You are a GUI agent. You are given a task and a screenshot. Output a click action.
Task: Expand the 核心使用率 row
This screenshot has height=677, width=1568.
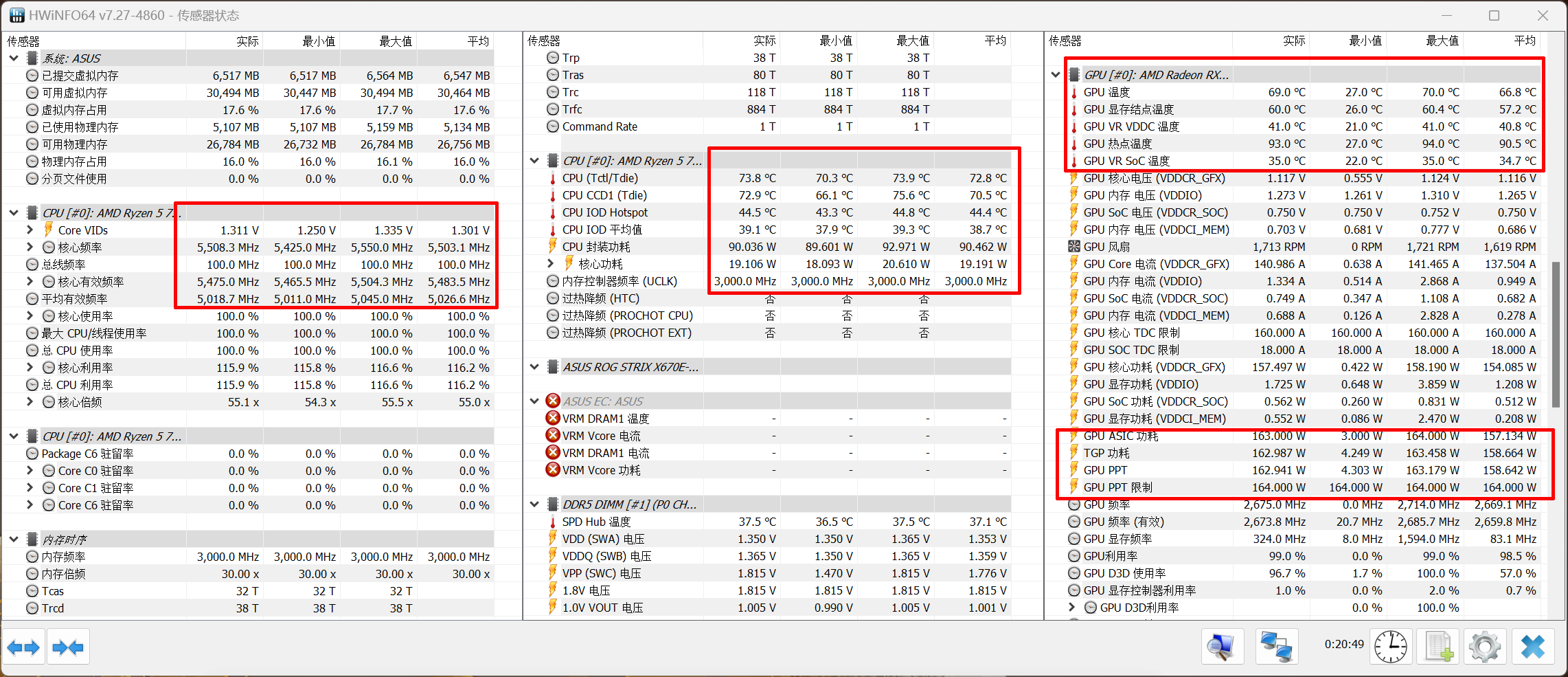[x=30, y=315]
